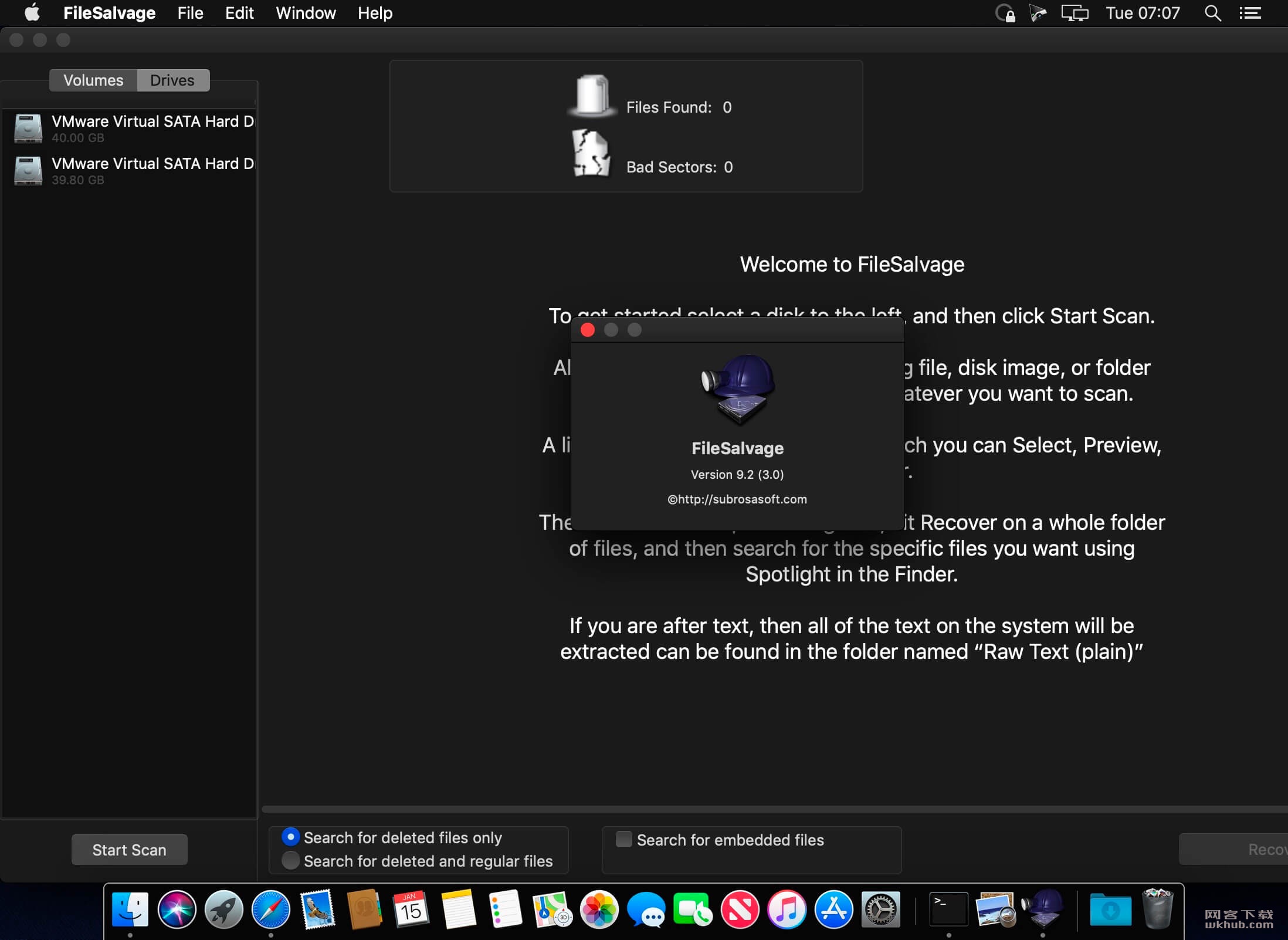Open the Help menu

[375, 13]
